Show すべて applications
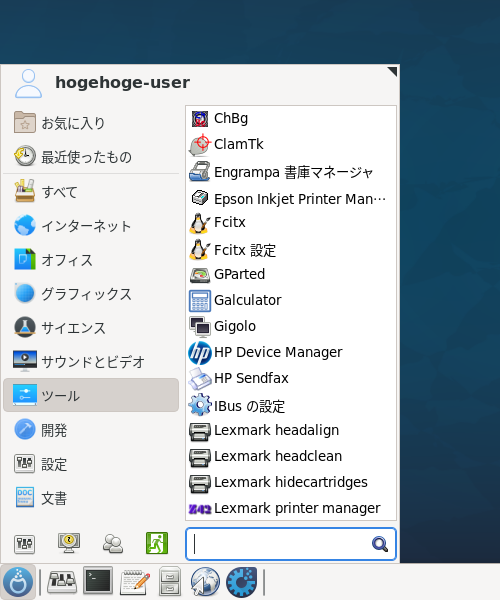The width and height of the screenshot is (500, 600). 91,191
